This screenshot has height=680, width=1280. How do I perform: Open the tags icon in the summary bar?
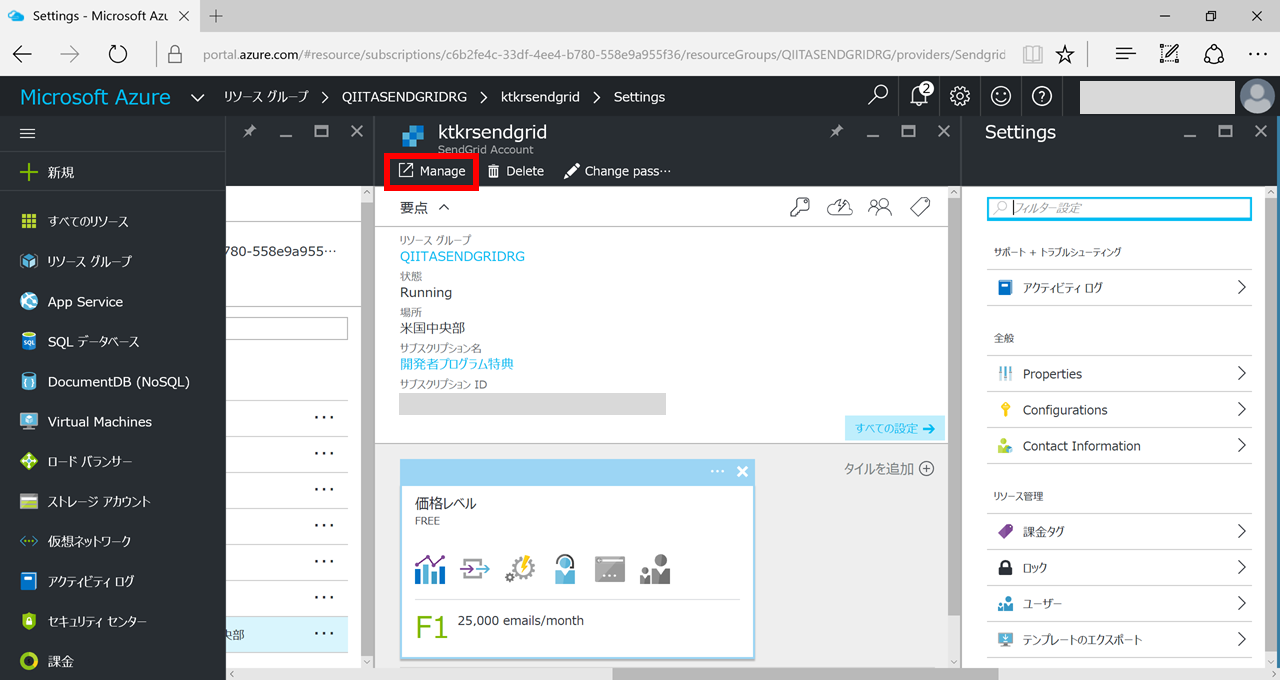pyautogui.click(x=920, y=207)
